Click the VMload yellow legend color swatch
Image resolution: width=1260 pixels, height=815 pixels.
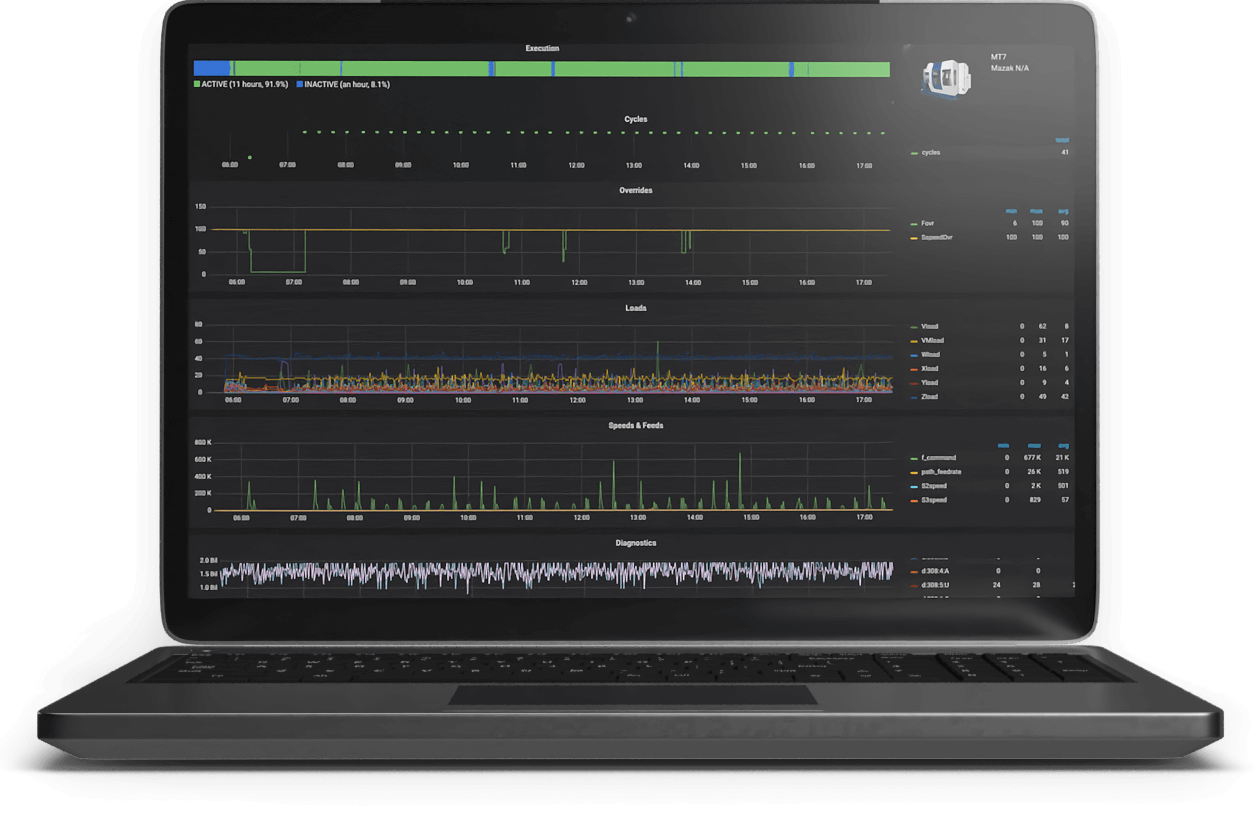pos(914,341)
